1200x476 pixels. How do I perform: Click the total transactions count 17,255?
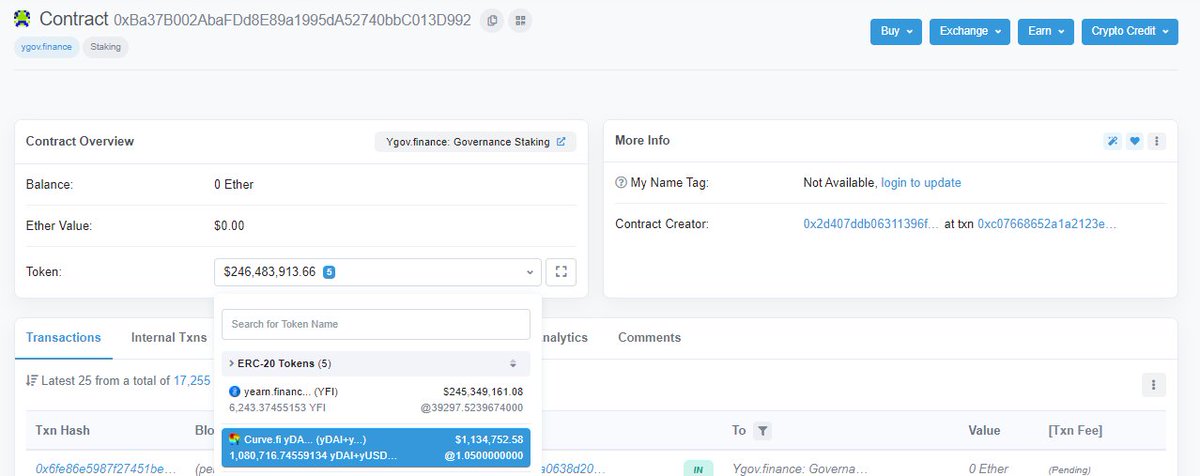point(192,380)
